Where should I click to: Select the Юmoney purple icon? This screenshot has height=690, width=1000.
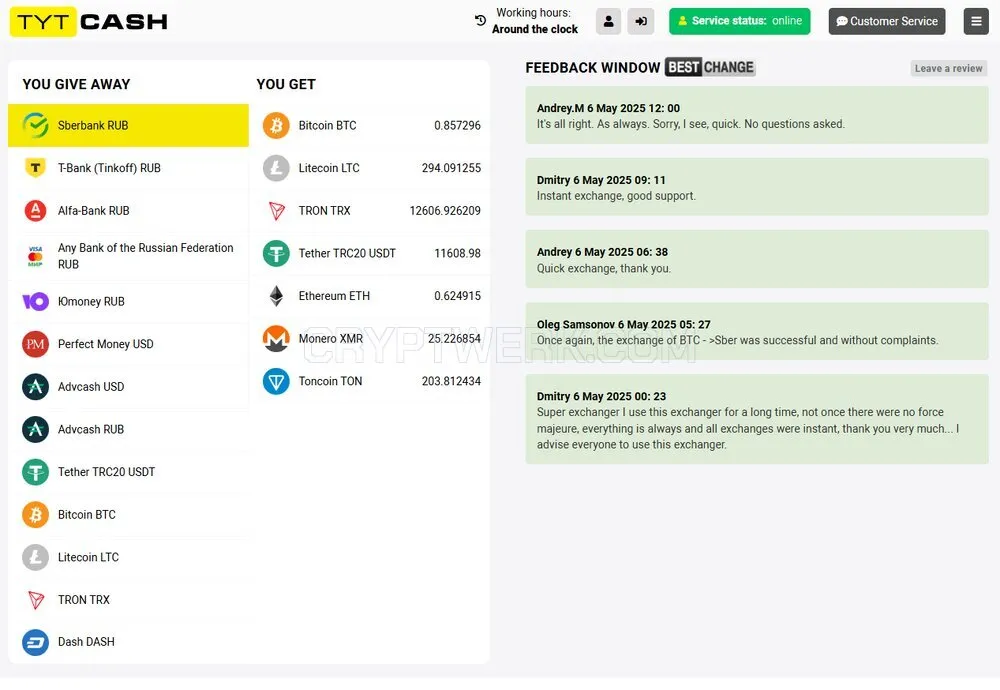click(36, 301)
